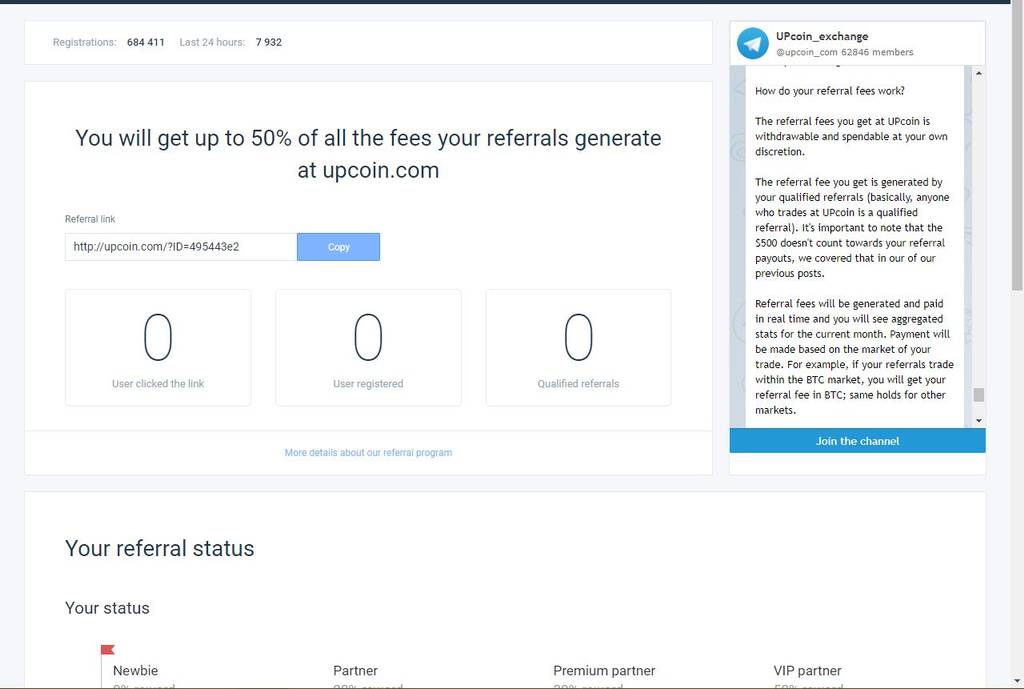
Task: Click the Last 24 hours count 7 932
Action: 269,43
